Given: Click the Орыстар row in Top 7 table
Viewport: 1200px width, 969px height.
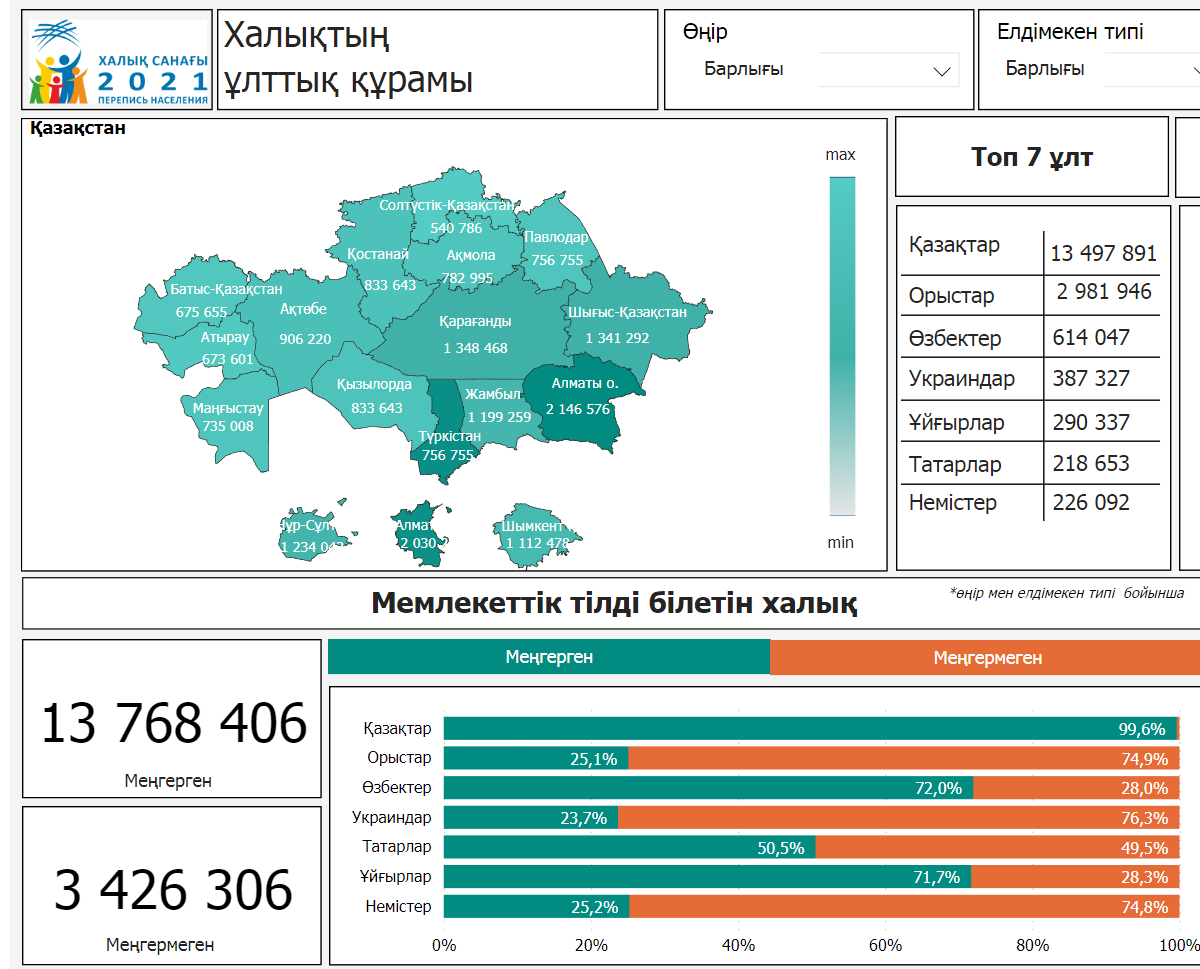Looking at the screenshot, I should pos(1032,295).
